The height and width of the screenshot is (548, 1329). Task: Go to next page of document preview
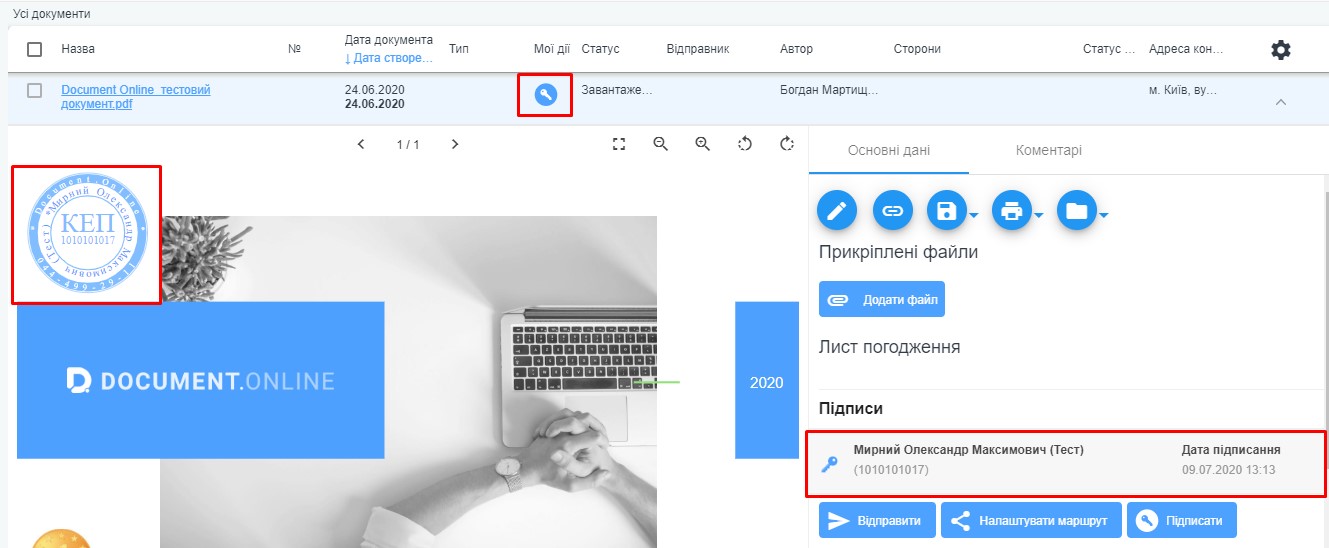pyautogui.click(x=455, y=144)
